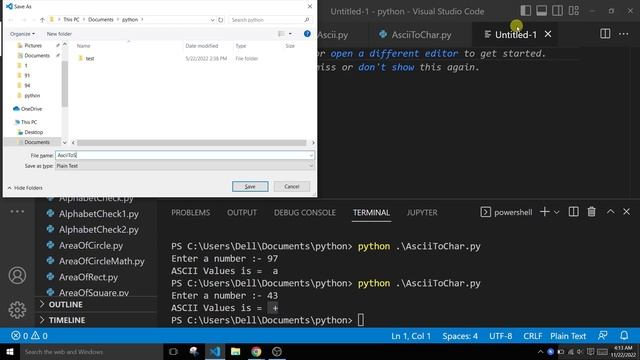Open editor More Actions ellipsis
640x360 pixels.
click(624, 34)
